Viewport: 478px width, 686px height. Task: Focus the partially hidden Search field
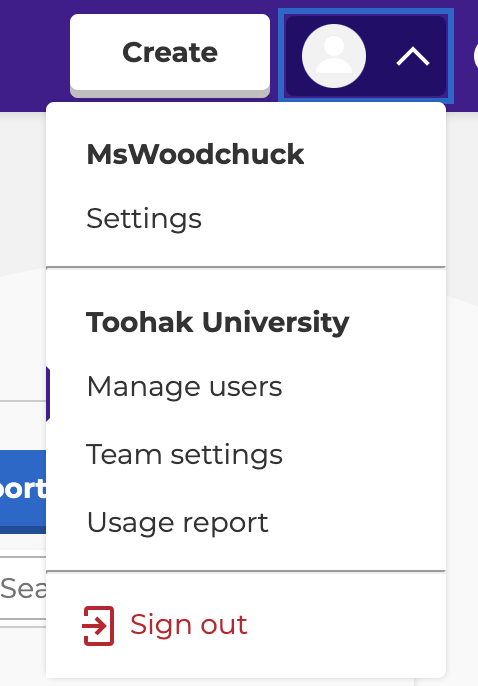point(23,588)
